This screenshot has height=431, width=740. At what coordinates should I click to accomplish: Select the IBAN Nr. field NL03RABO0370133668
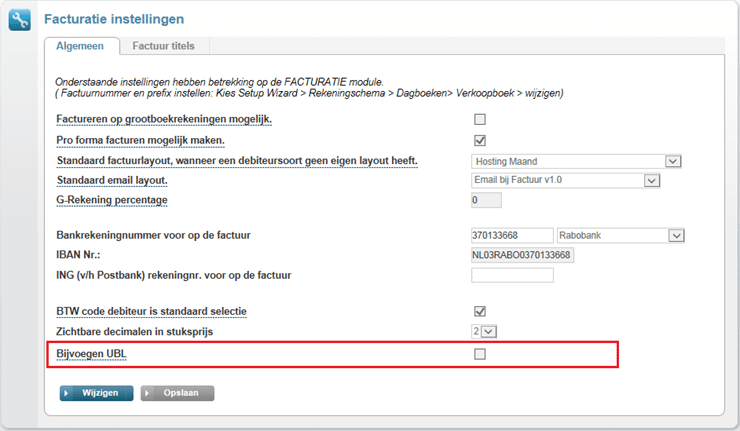522,255
